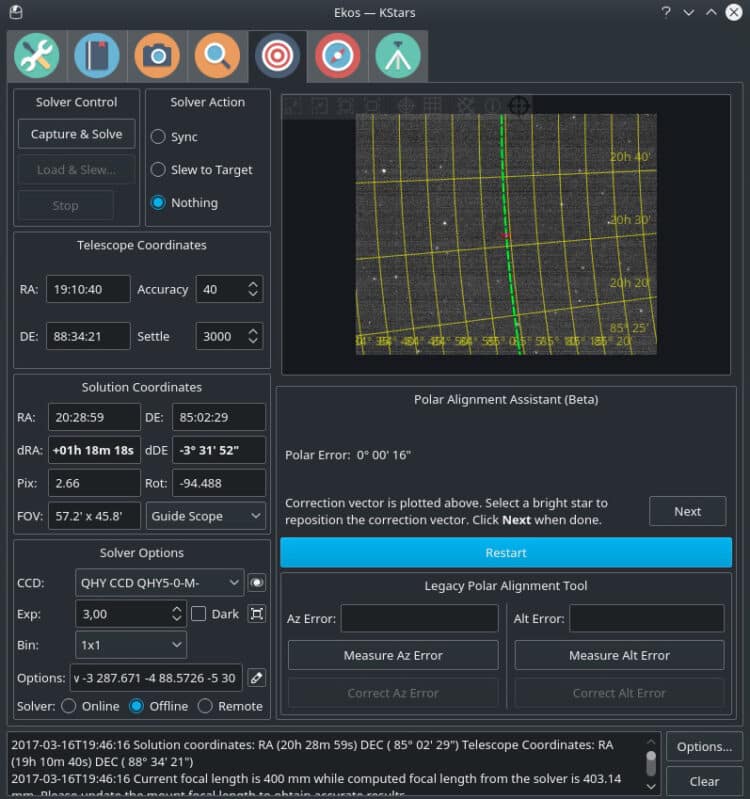The image size is (750, 799).
Task: Open the Setup module with wrench icon
Action: (37, 56)
